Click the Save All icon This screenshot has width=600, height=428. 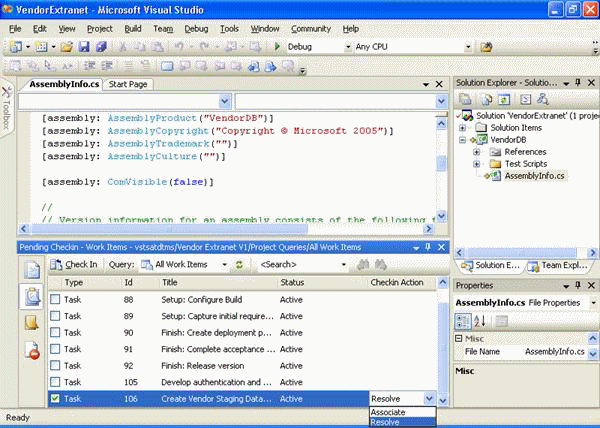click(x=101, y=47)
